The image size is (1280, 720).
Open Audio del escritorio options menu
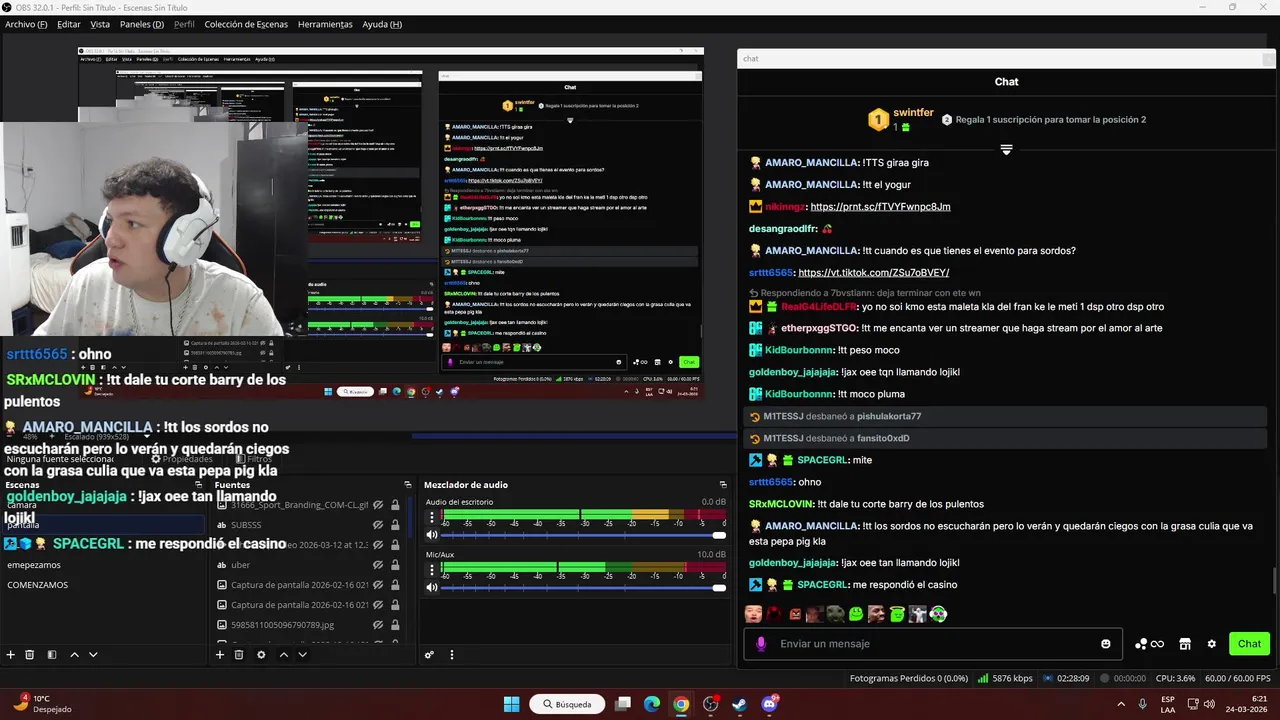(432, 517)
